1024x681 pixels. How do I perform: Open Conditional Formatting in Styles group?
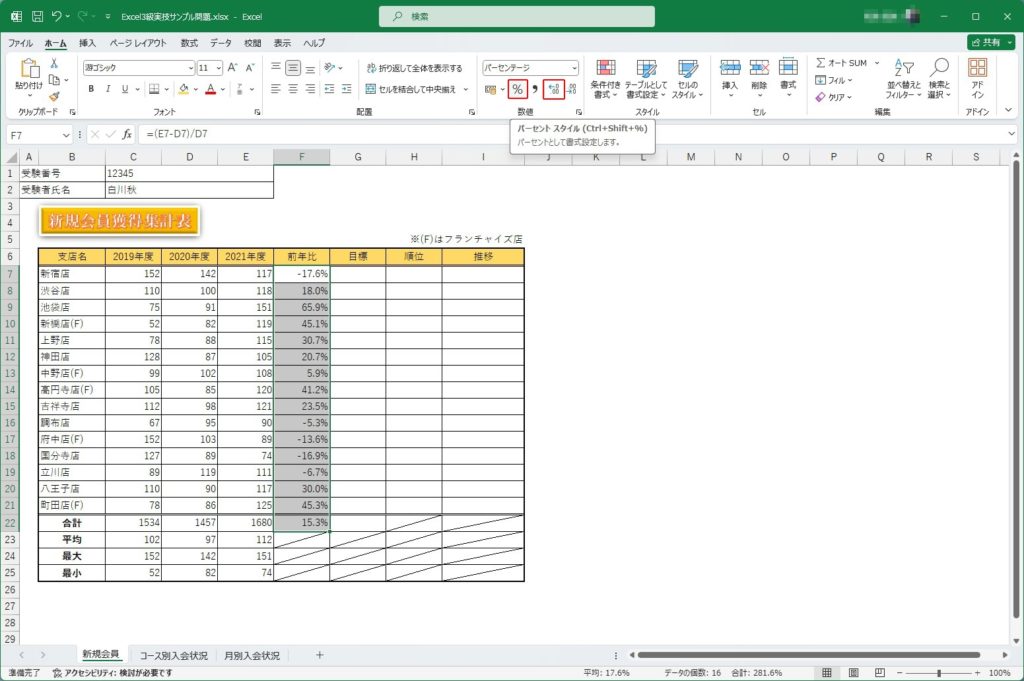pos(605,78)
